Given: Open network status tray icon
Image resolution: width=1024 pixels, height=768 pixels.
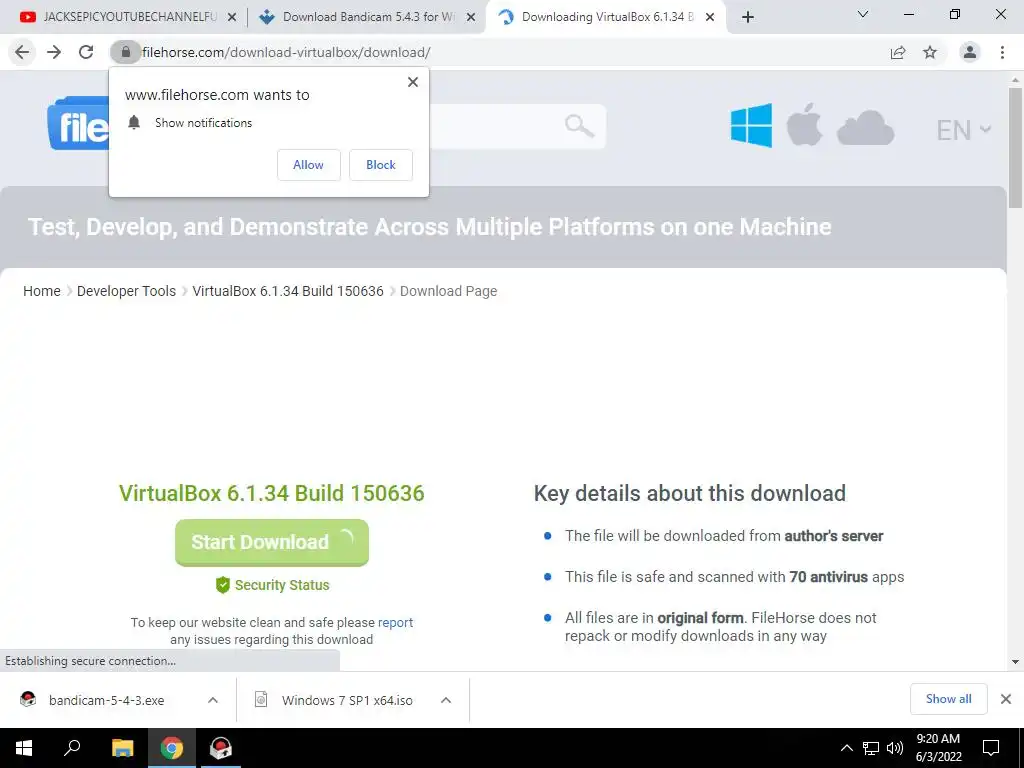Looking at the screenshot, I should click(871, 748).
